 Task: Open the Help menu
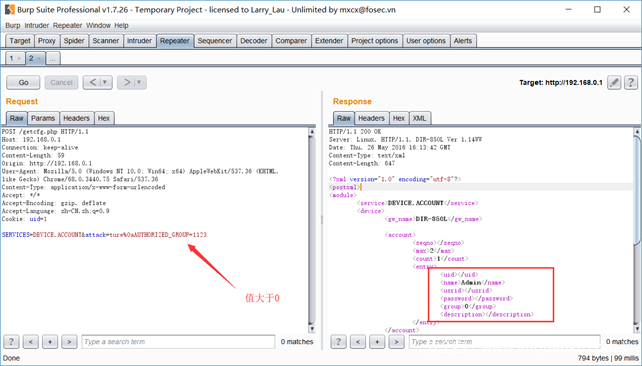[121, 25]
